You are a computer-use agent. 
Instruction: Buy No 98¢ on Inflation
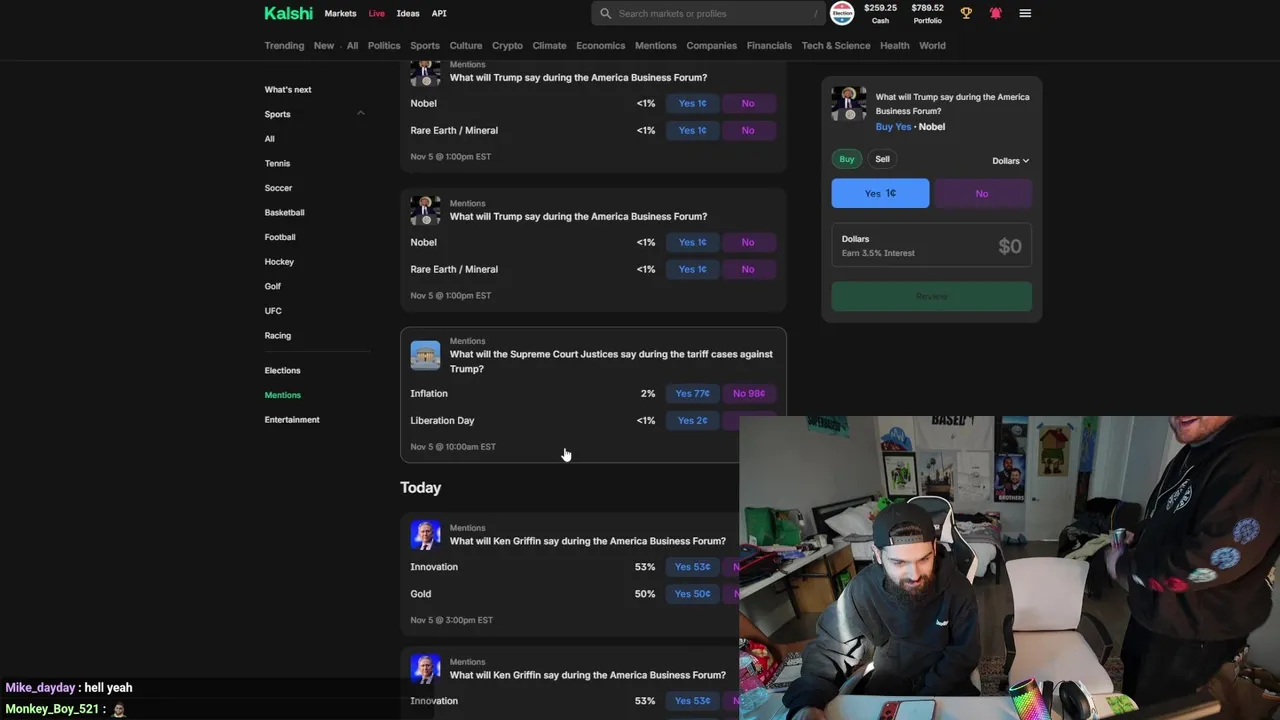(749, 393)
